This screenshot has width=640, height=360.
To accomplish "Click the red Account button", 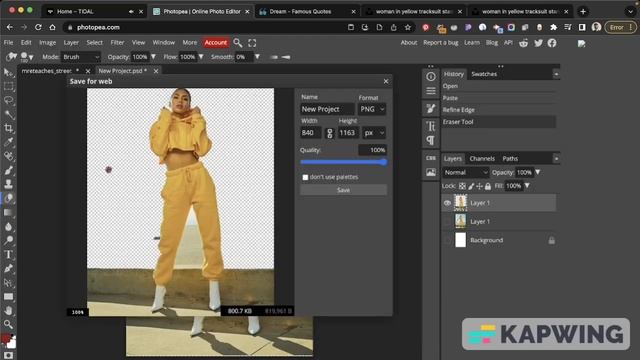I will pos(216,42).
